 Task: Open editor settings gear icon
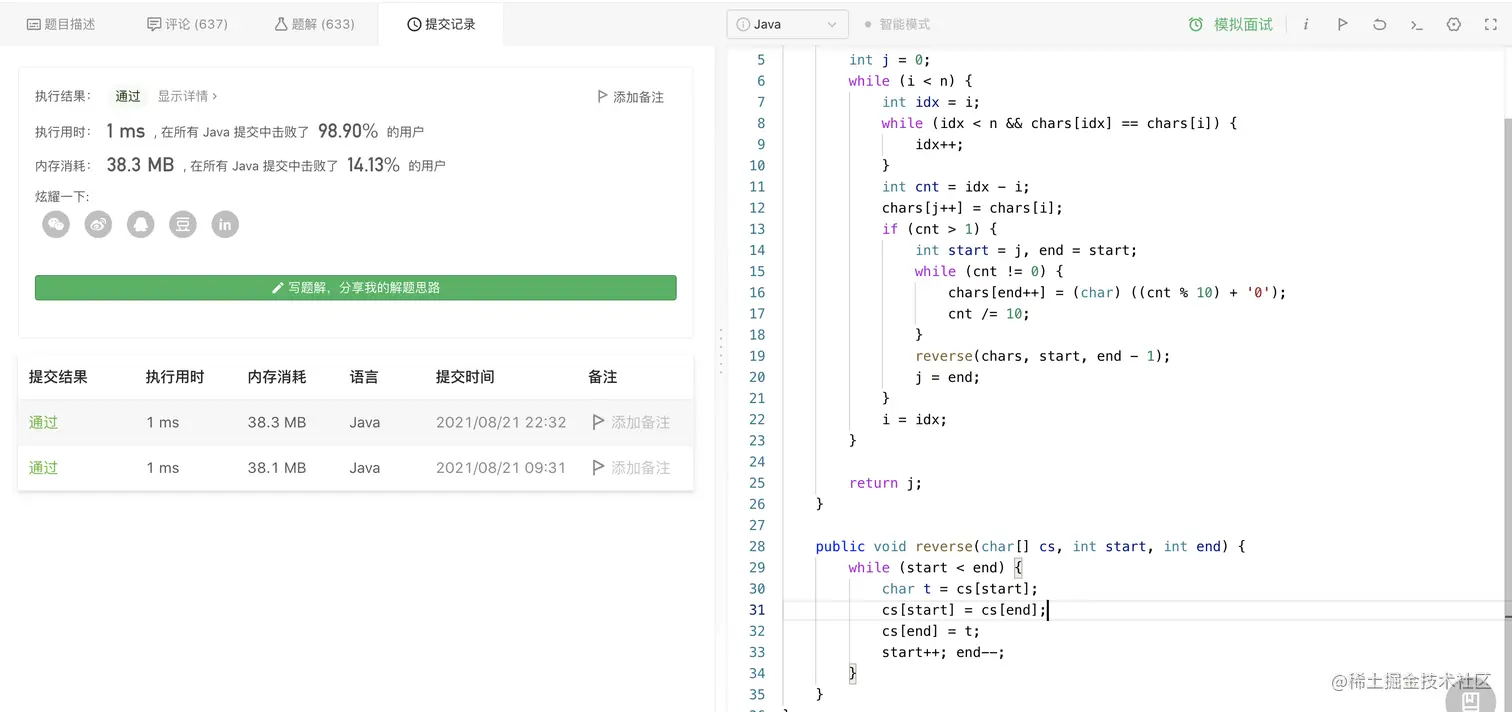[1454, 24]
